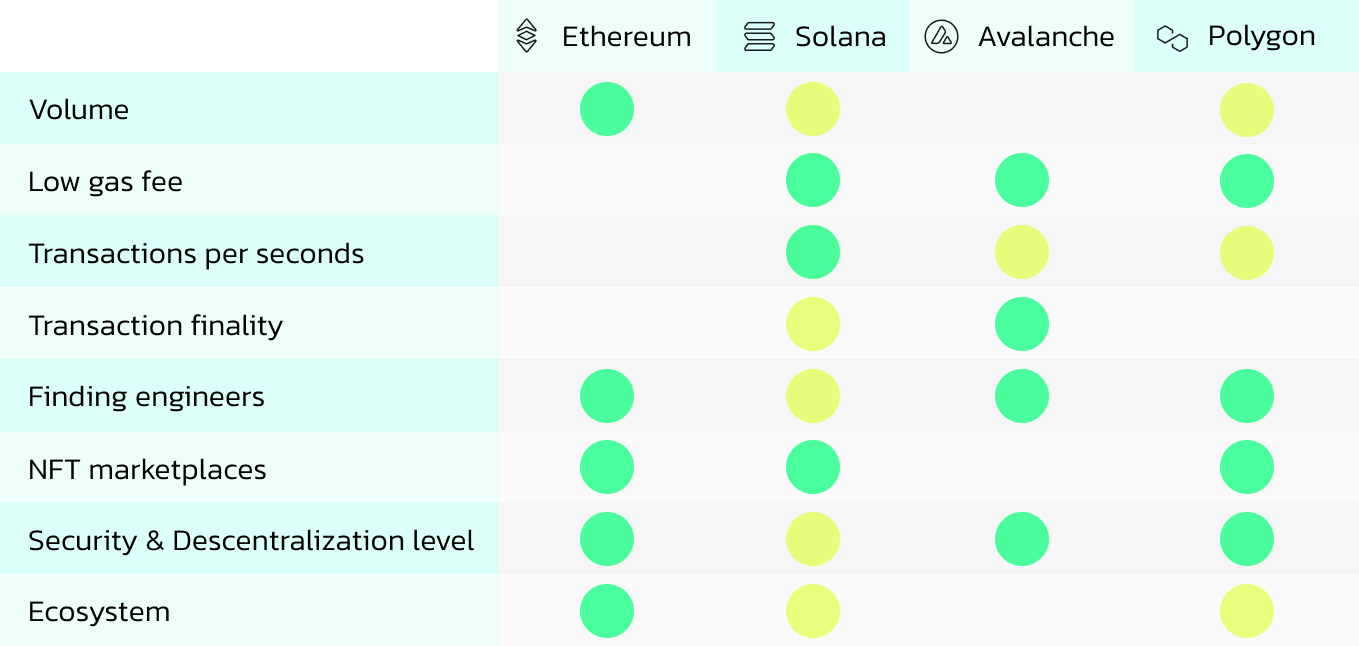
Task: Click the Low gas fee row label
Action: click(105, 182)
